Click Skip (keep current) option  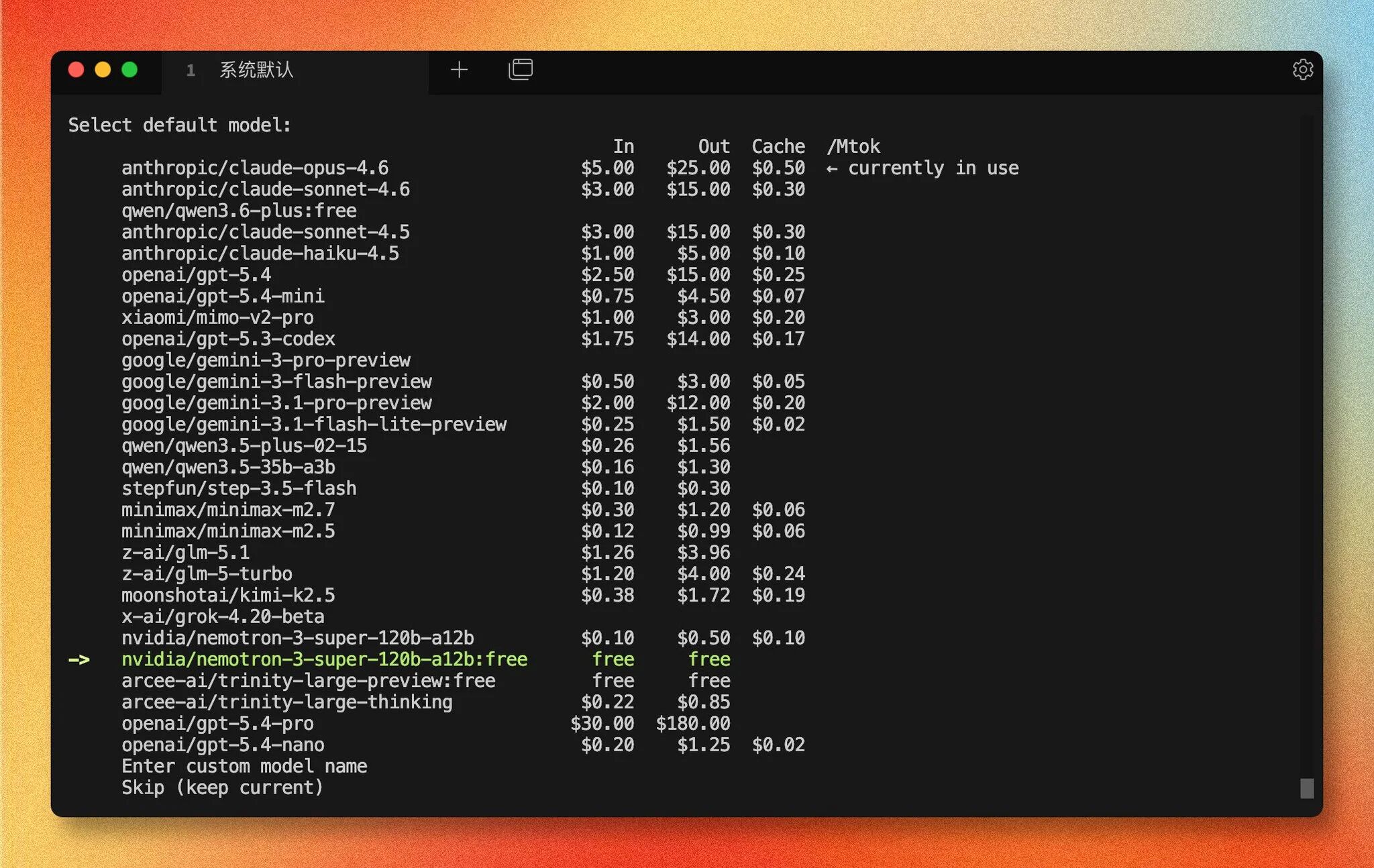pyautogui.click(x=222, y=788)
